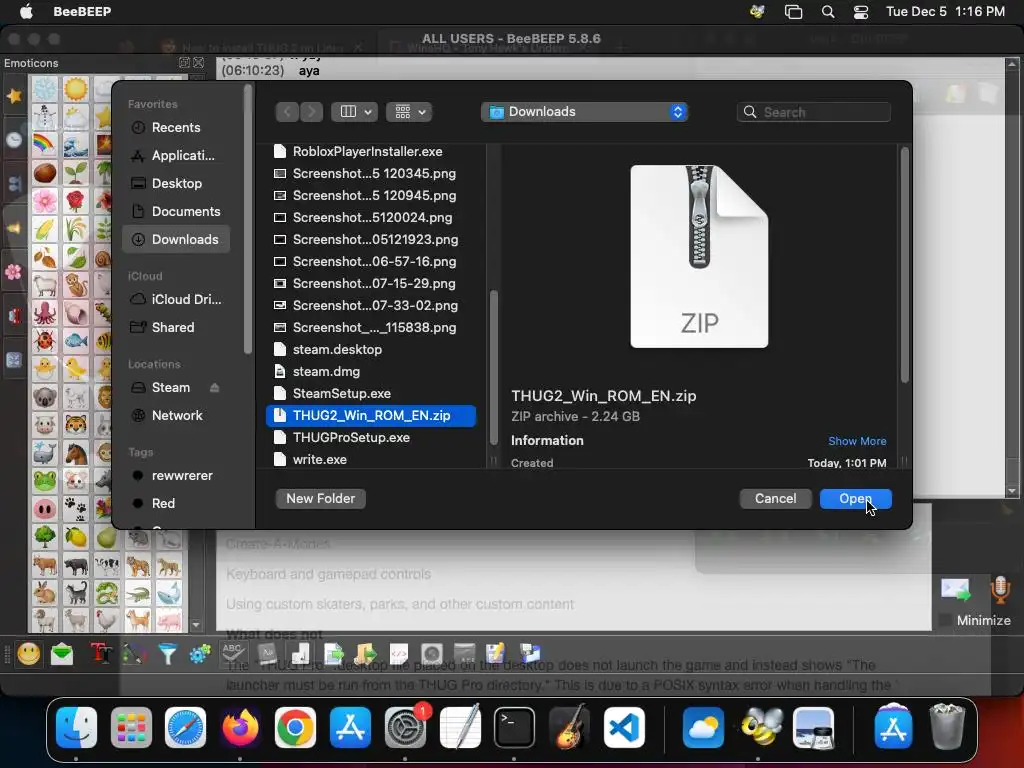Select Documents in the sidebar
The height and width of the screenshot is (768, 1024).
176,212
